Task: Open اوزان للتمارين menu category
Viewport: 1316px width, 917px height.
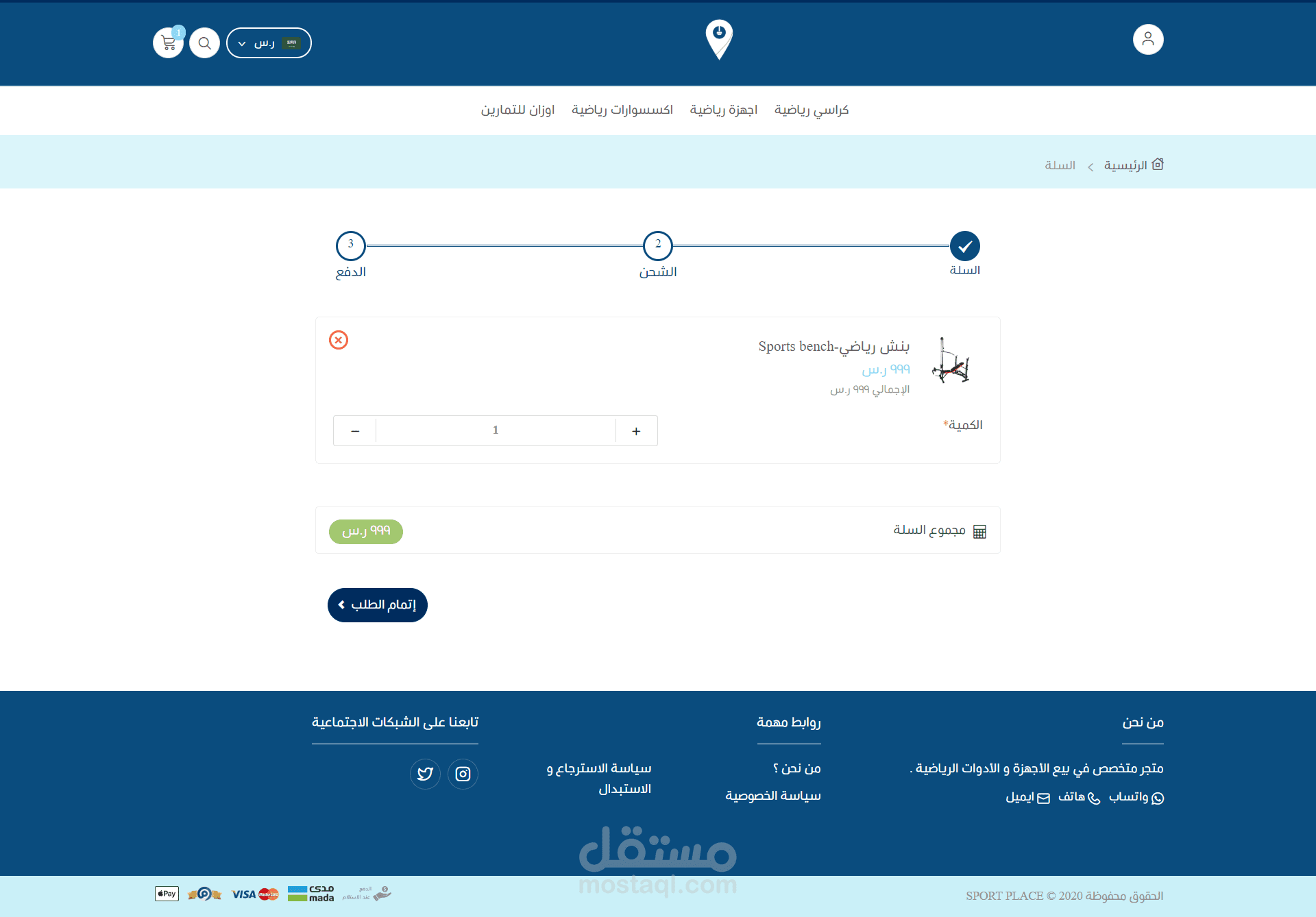Action: click(517, 110)
